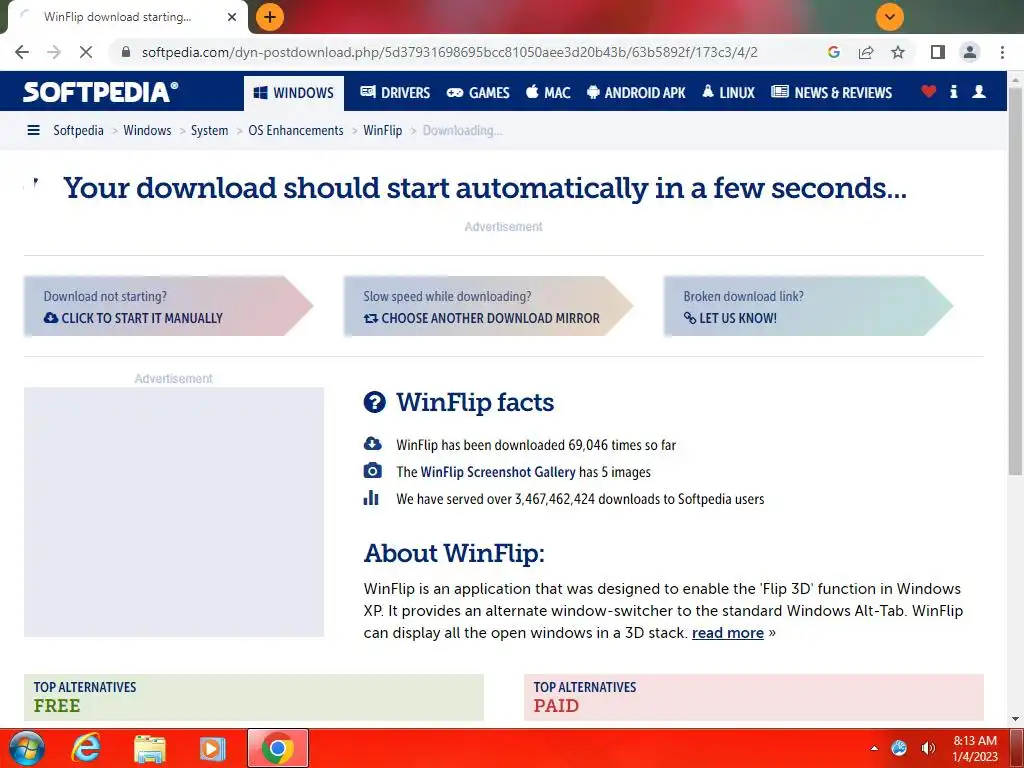Launch Internet Explorer from taskbar
1024x768 pixels.
coord(86,748)
